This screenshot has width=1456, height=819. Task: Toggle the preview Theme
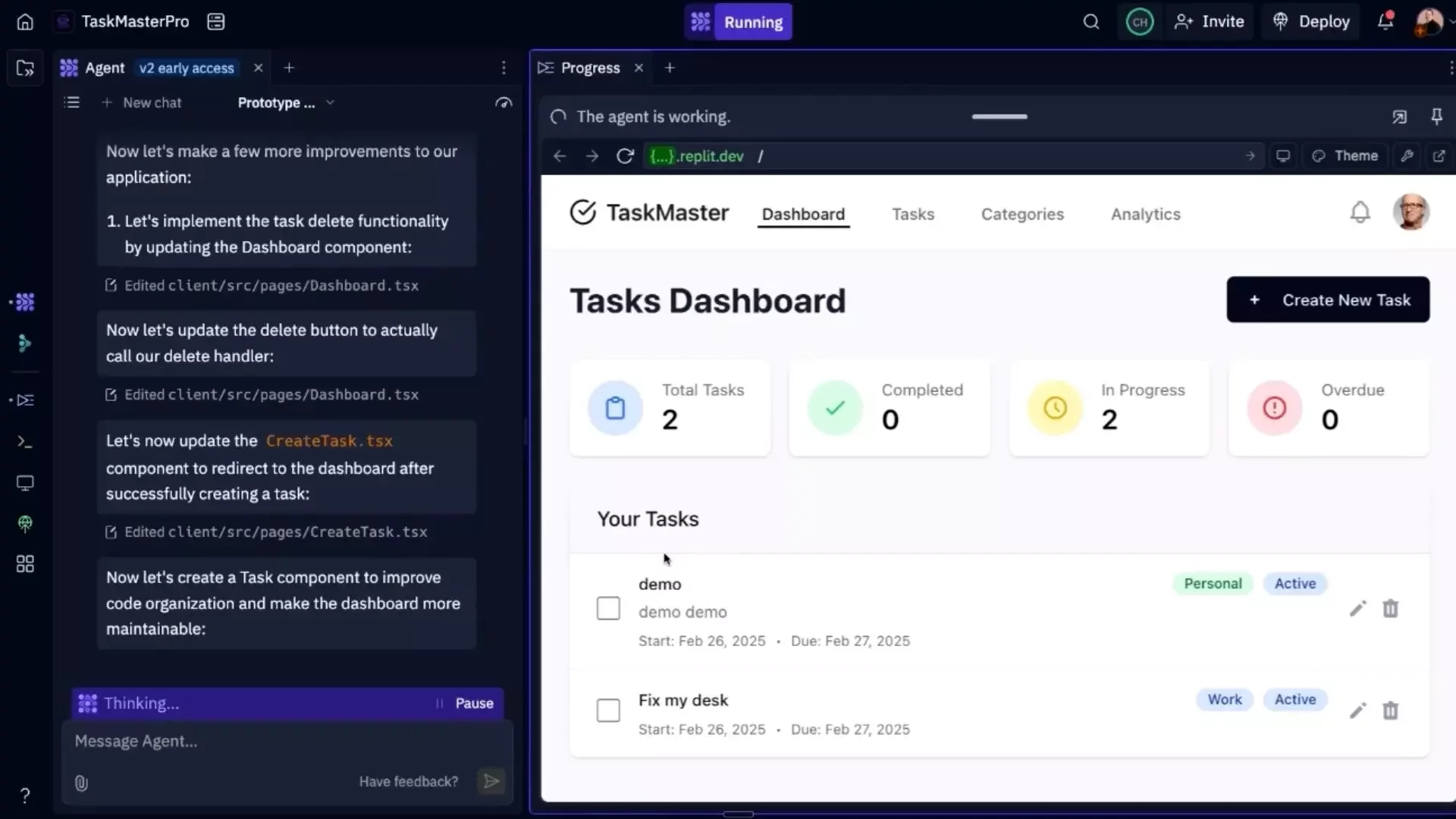coord(1346,155)
